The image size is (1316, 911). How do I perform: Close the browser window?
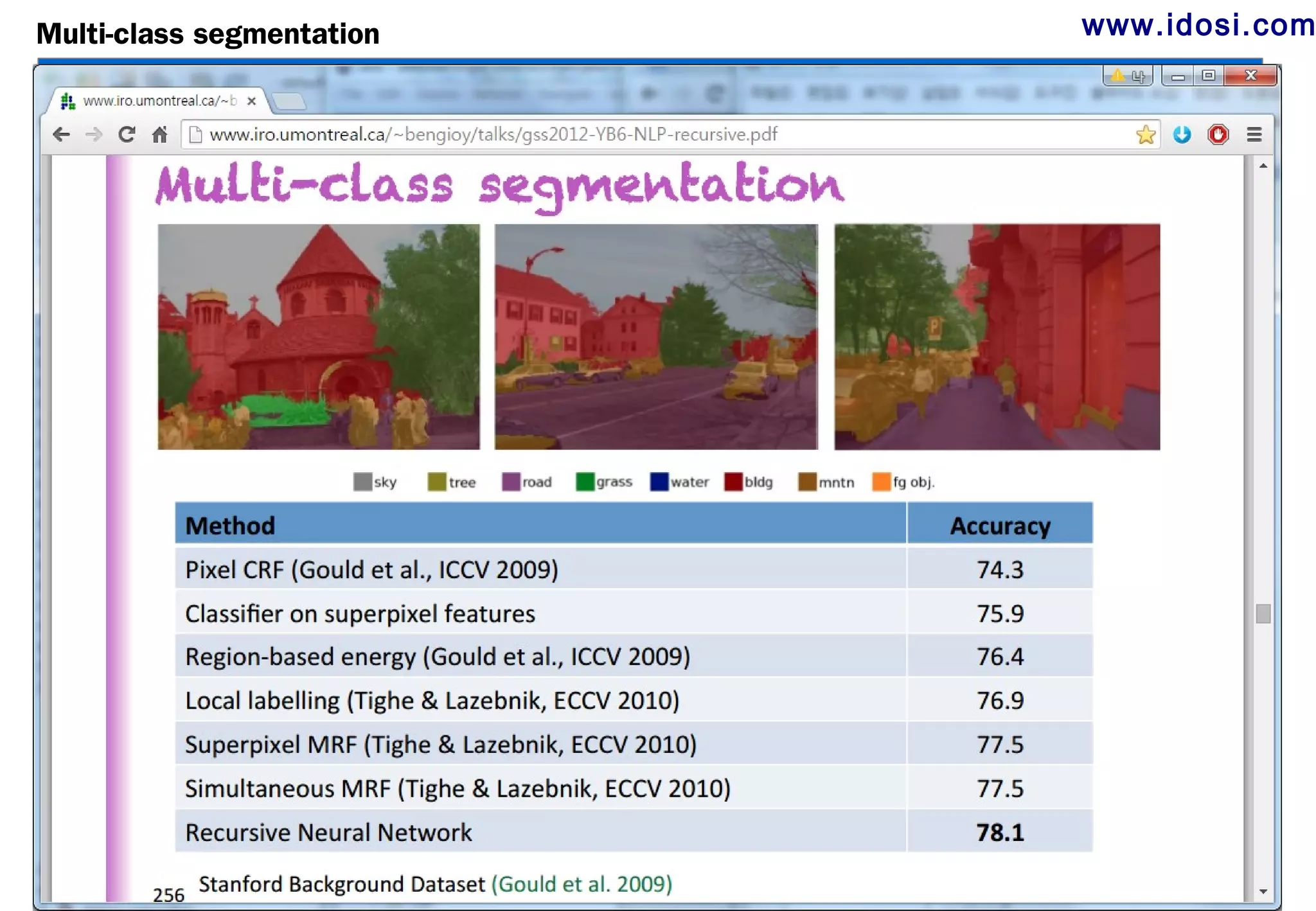1250,76
